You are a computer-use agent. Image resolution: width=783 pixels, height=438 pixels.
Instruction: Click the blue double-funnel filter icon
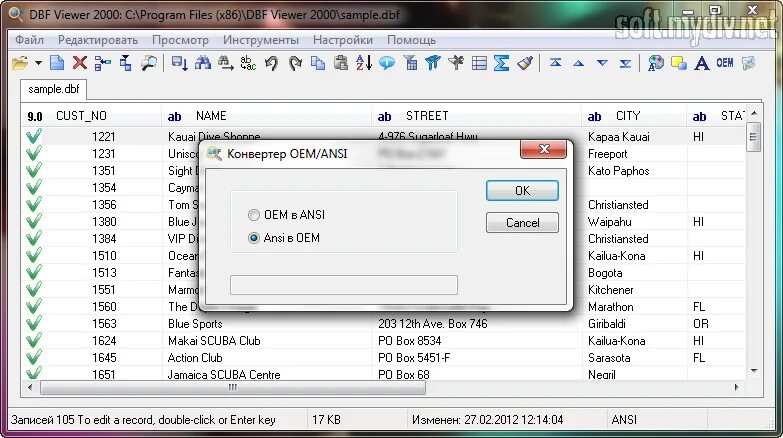tap(433, 63)
